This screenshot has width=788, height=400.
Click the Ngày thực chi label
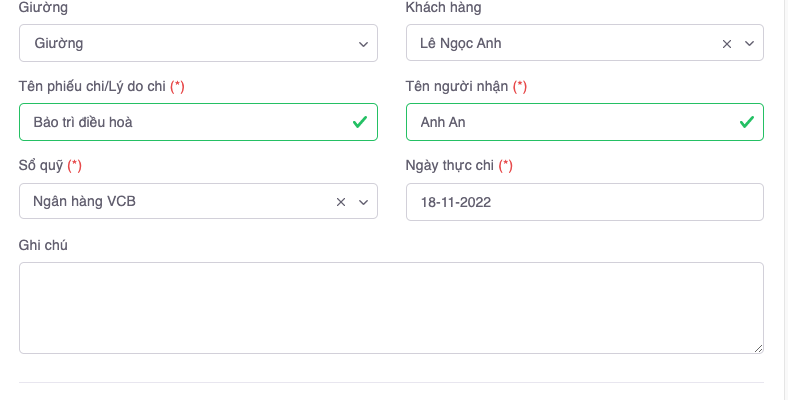(452, 165)
